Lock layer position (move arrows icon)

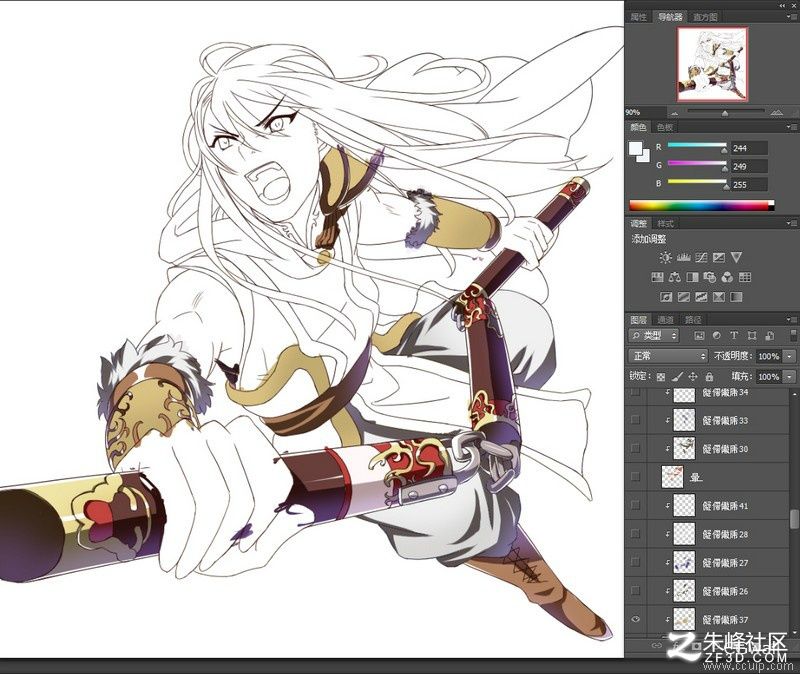[693, 377]
